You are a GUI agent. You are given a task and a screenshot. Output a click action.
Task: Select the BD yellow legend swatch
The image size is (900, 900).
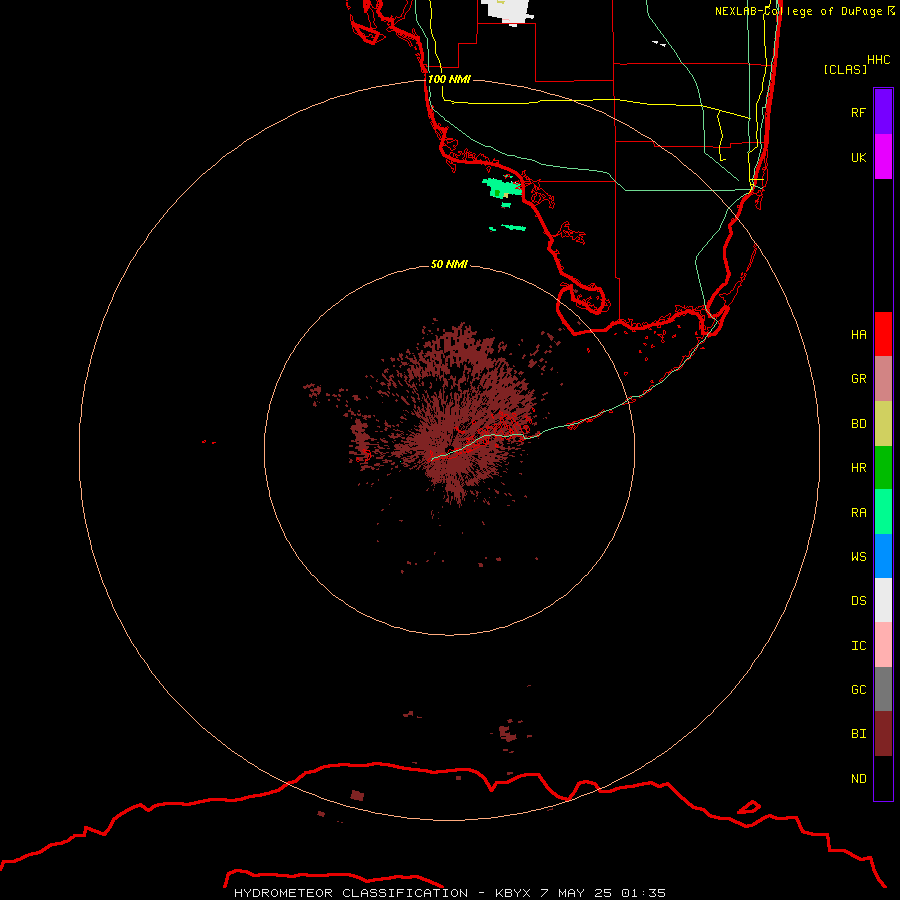[x=883, y=424]
